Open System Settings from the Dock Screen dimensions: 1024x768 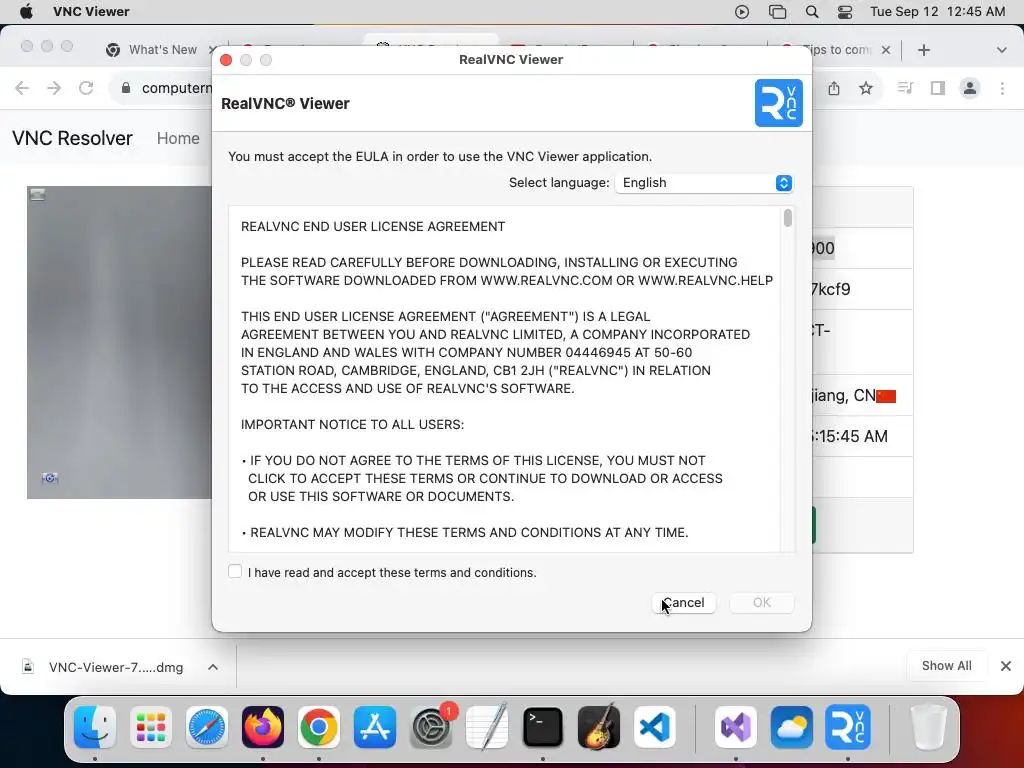coord(431,728)
